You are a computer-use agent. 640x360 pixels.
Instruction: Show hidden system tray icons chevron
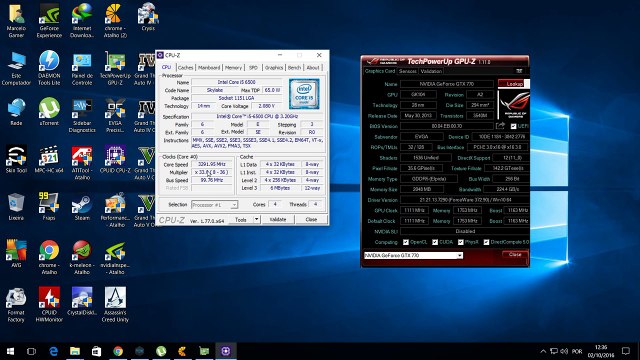tap(543, 351)
